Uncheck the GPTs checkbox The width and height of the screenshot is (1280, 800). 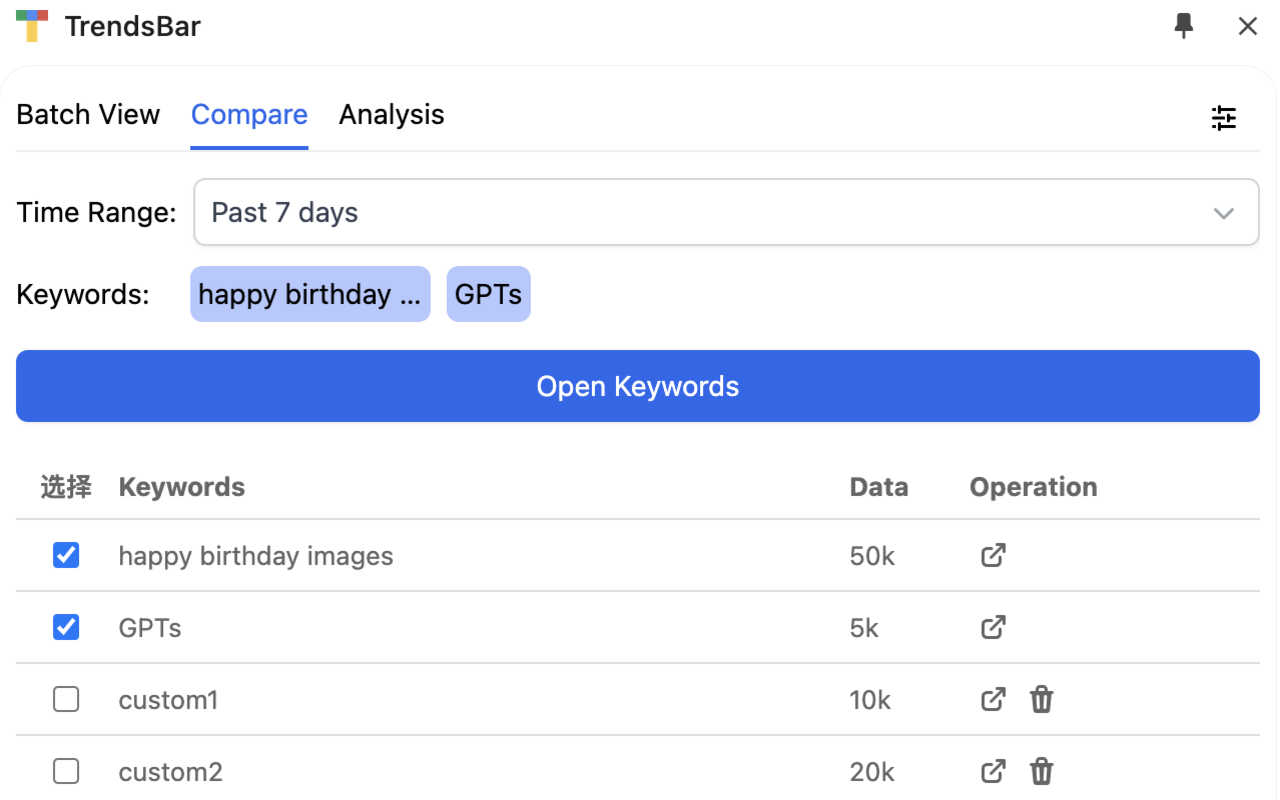click(x=66, y=627)
